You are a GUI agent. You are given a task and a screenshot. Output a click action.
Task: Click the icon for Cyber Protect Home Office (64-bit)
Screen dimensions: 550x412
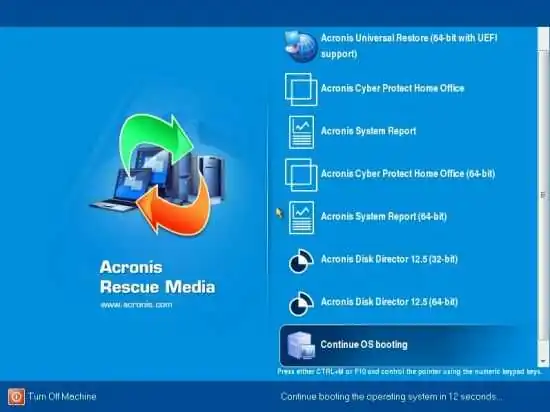tap(301, 175)
